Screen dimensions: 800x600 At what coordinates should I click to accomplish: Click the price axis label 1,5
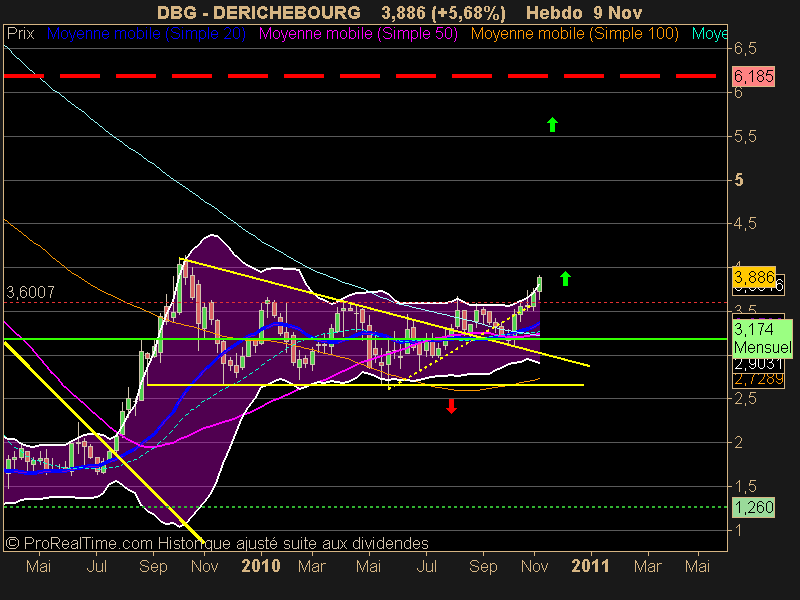coord(745,486)
